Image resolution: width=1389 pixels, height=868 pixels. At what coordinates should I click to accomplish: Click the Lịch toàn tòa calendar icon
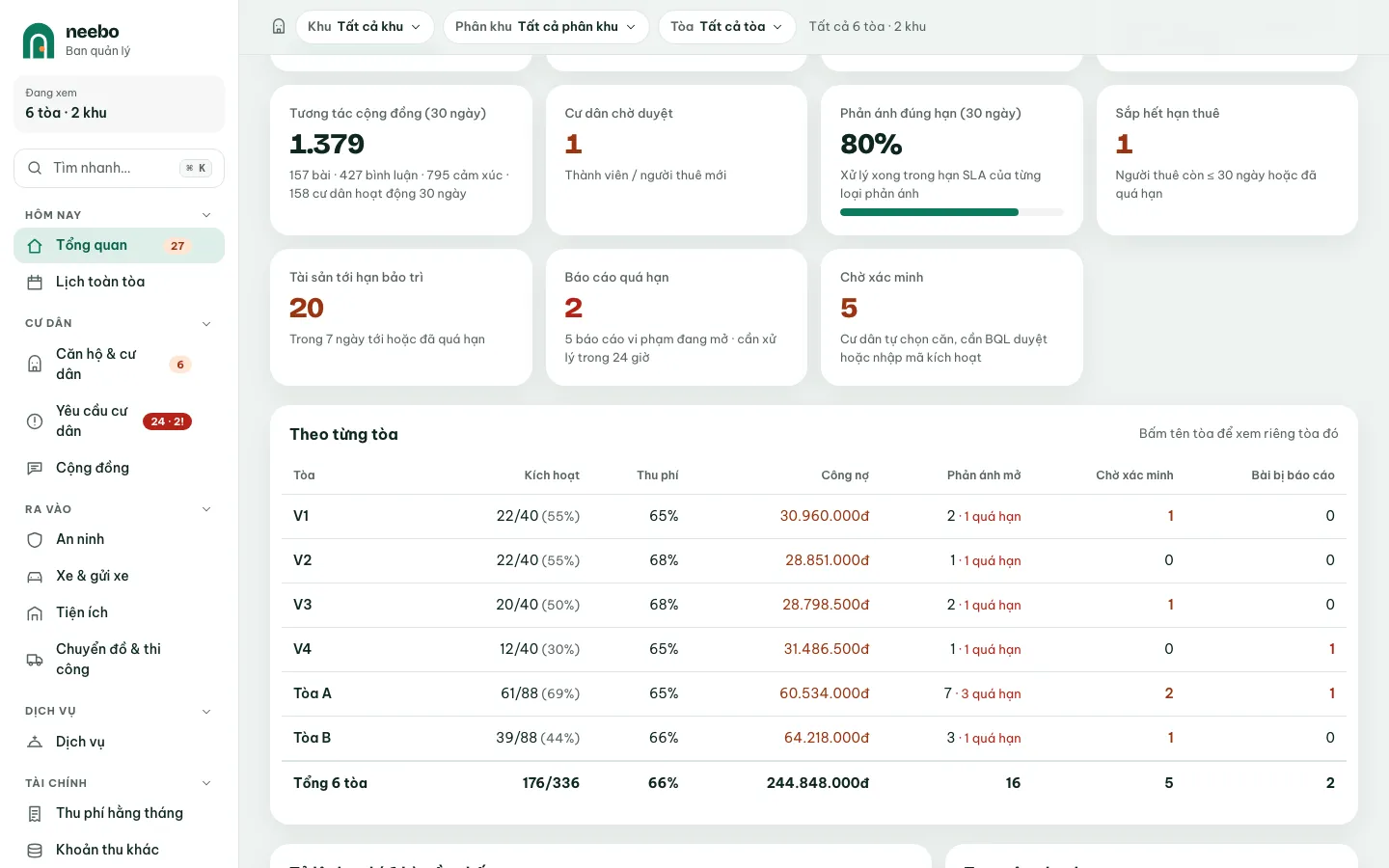coord(35,283)
